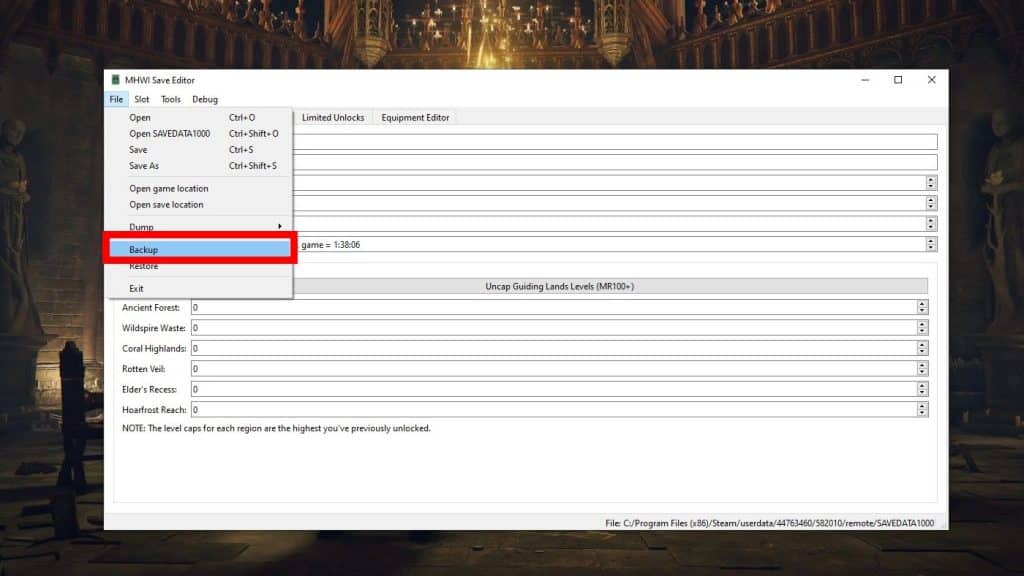Click the Hoarfrost Reach spinner arrows
Screen dimensions: 1024x576
click(x=922, y=409)
